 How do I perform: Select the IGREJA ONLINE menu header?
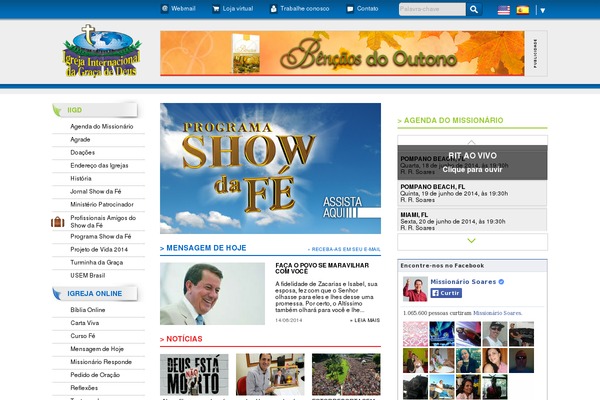coord(95,294)
